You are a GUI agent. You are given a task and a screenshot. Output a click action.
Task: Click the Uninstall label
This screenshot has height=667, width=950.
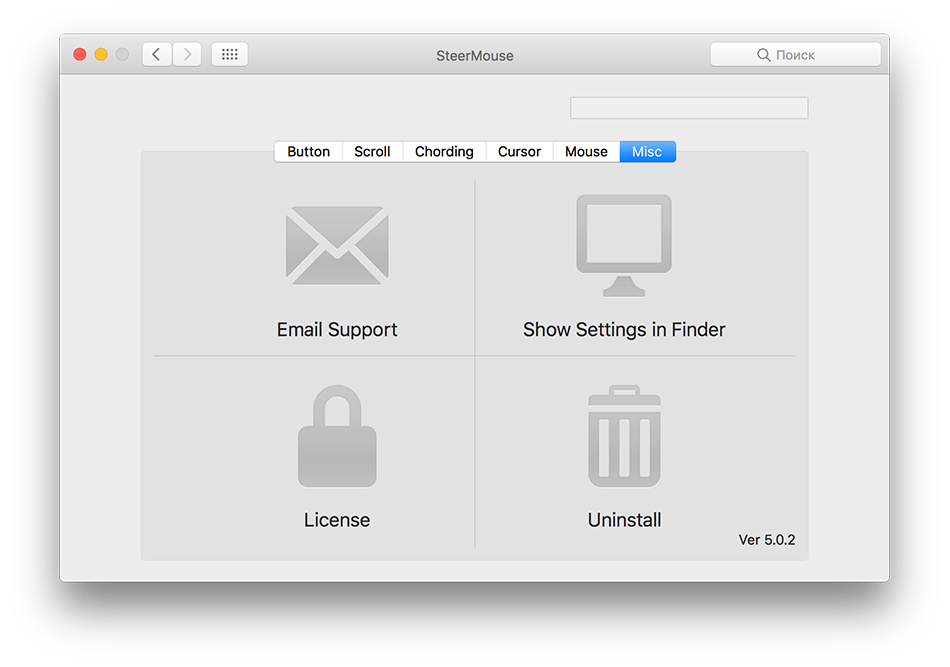click(624, 520)
